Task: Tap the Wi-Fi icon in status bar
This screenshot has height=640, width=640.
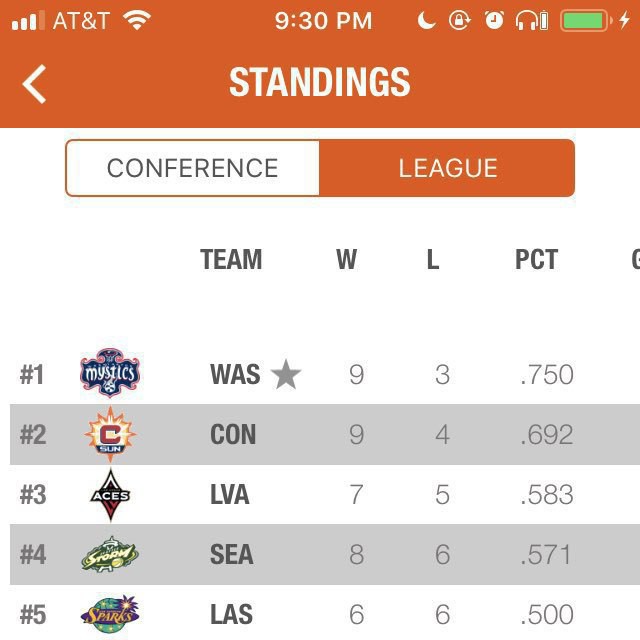Action: [x=136, y=20]
